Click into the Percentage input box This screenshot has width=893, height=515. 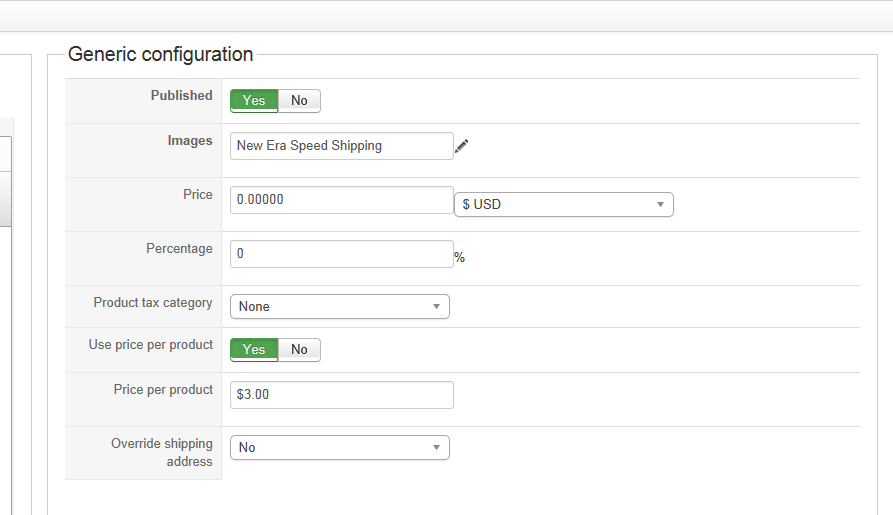point(341,254)
